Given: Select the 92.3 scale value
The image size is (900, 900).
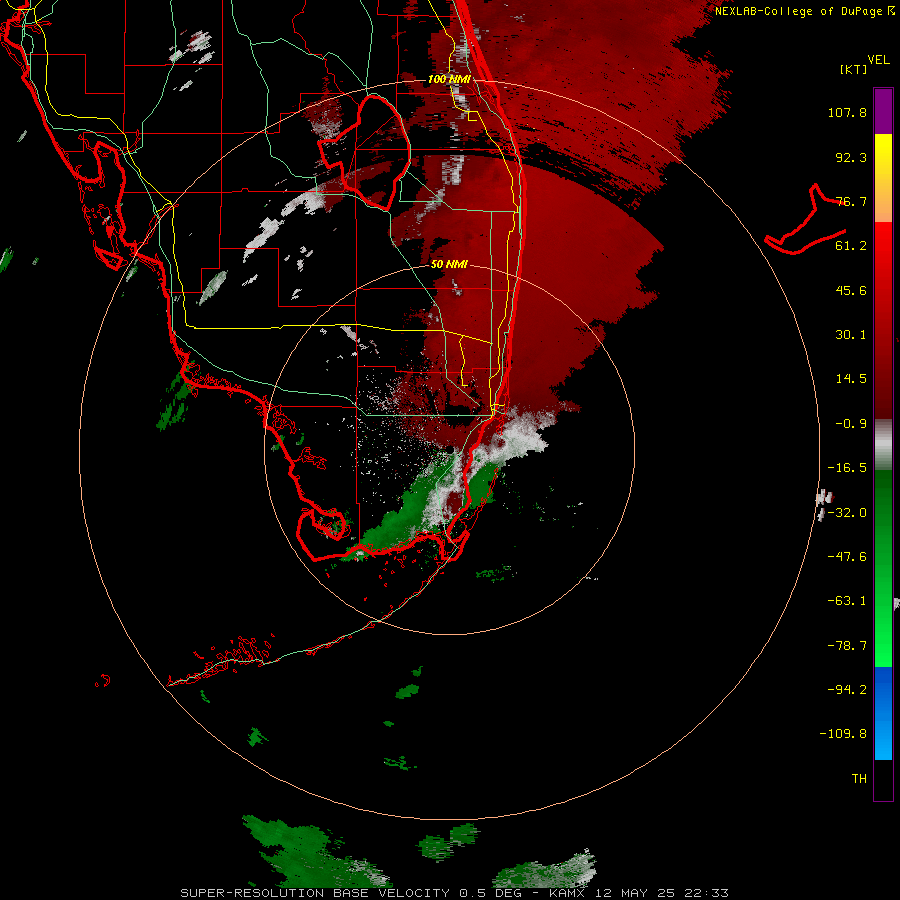Looking at the screenshot, I should [x=851, y=157].
